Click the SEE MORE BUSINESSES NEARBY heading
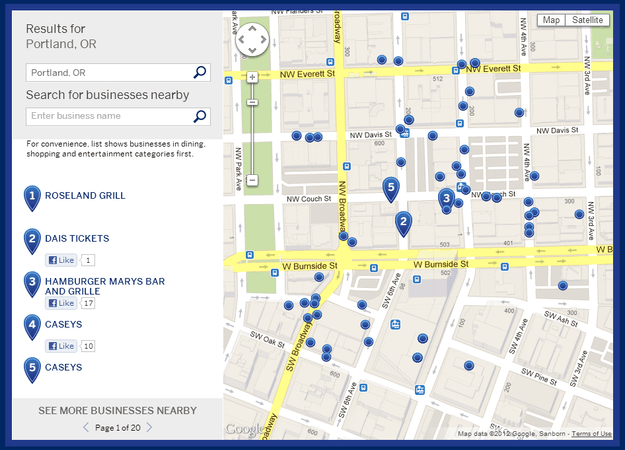Screen dimensions: 625x450 [118, 411]
